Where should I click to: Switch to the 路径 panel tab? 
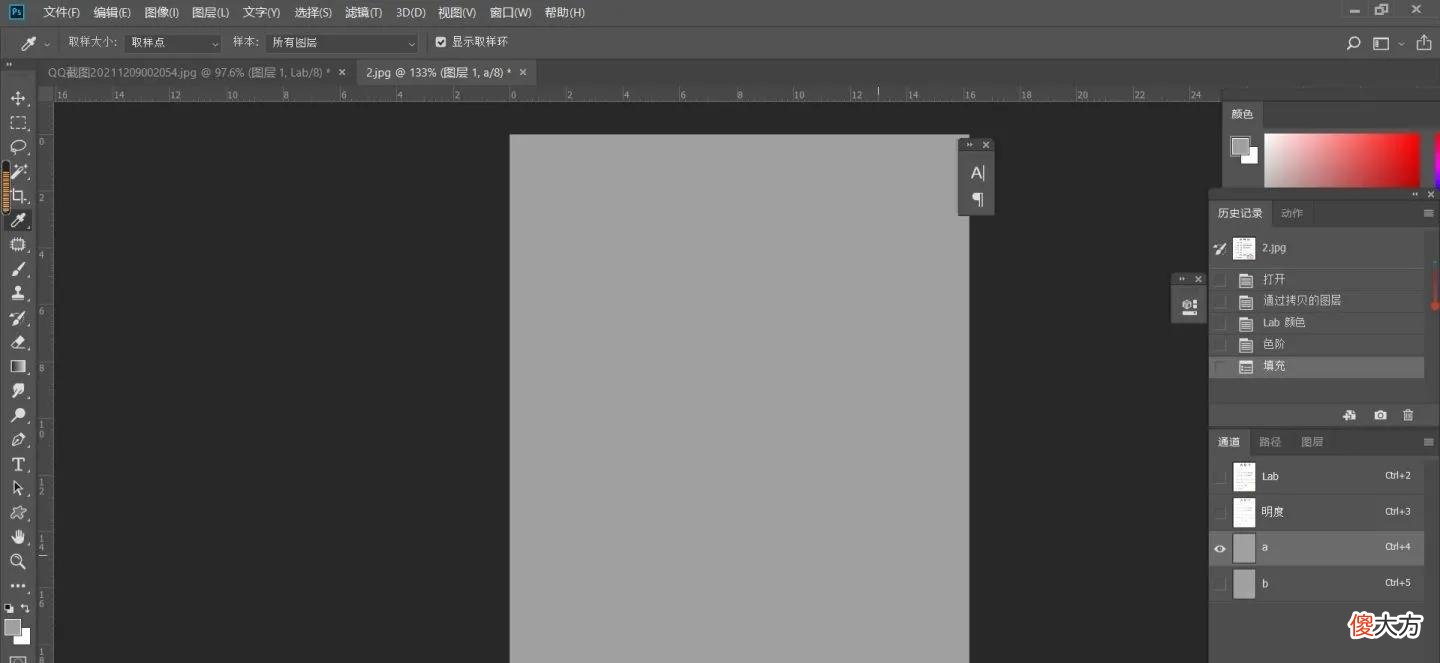click(x=1270, y=442)
